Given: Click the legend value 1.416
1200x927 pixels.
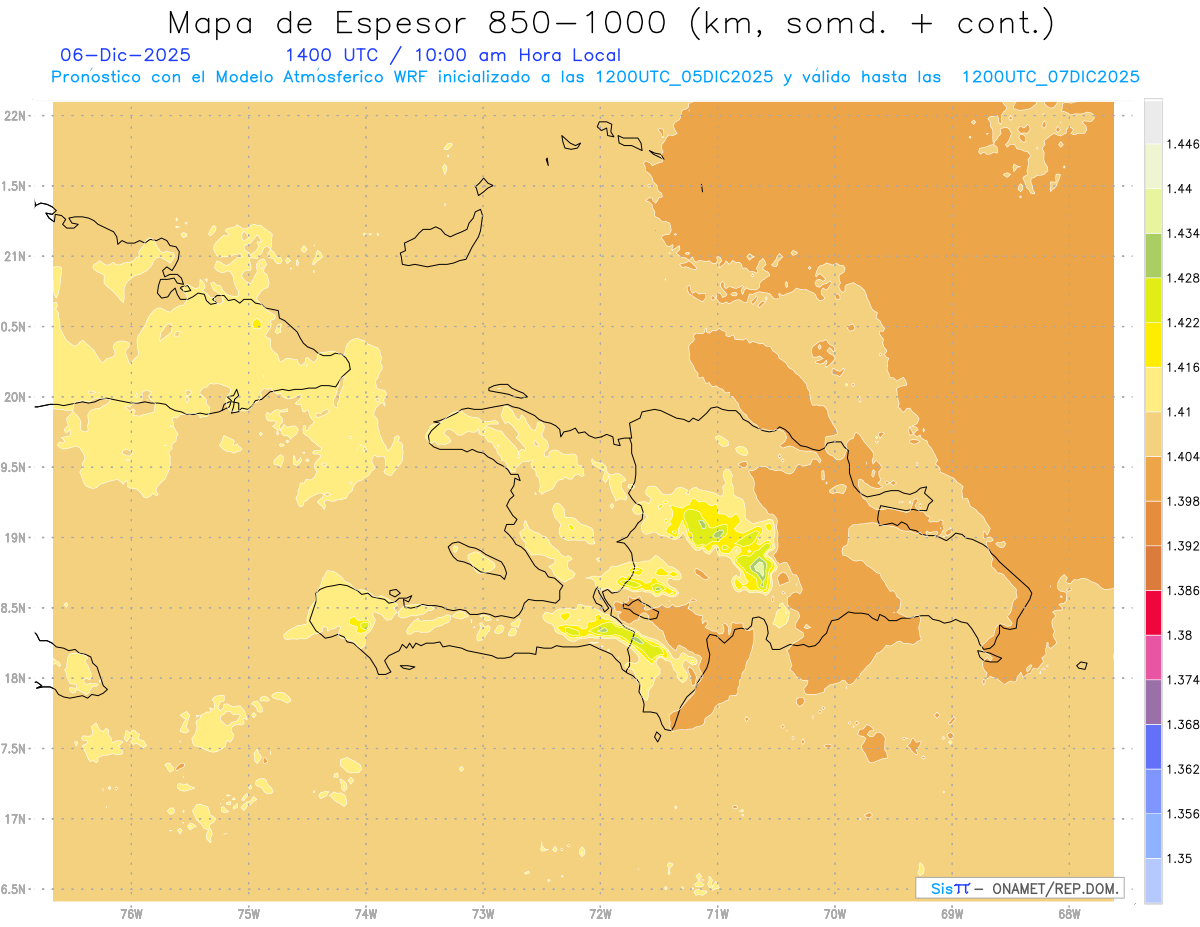Looking at the screenshot, I should [1184, 367].
